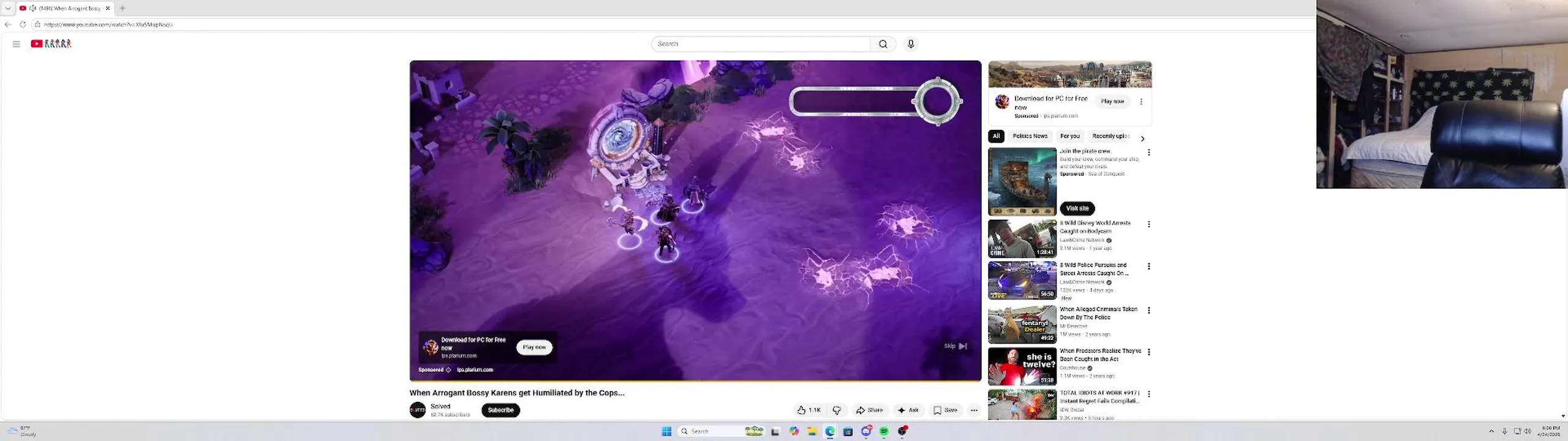Click the page scrollbar down arrow
This screenshot has height=441, width=1568.
[1563, 416]
